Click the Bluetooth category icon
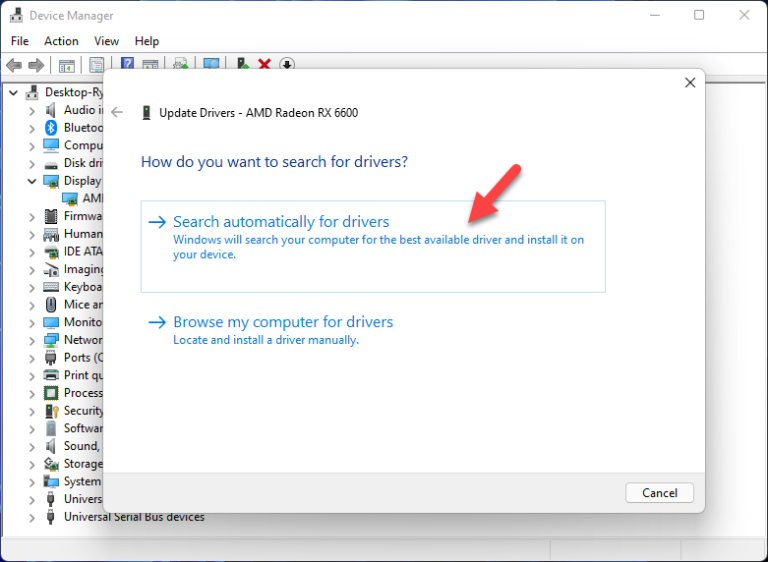This screenshot has width=768, height=562. click(51, 128)
